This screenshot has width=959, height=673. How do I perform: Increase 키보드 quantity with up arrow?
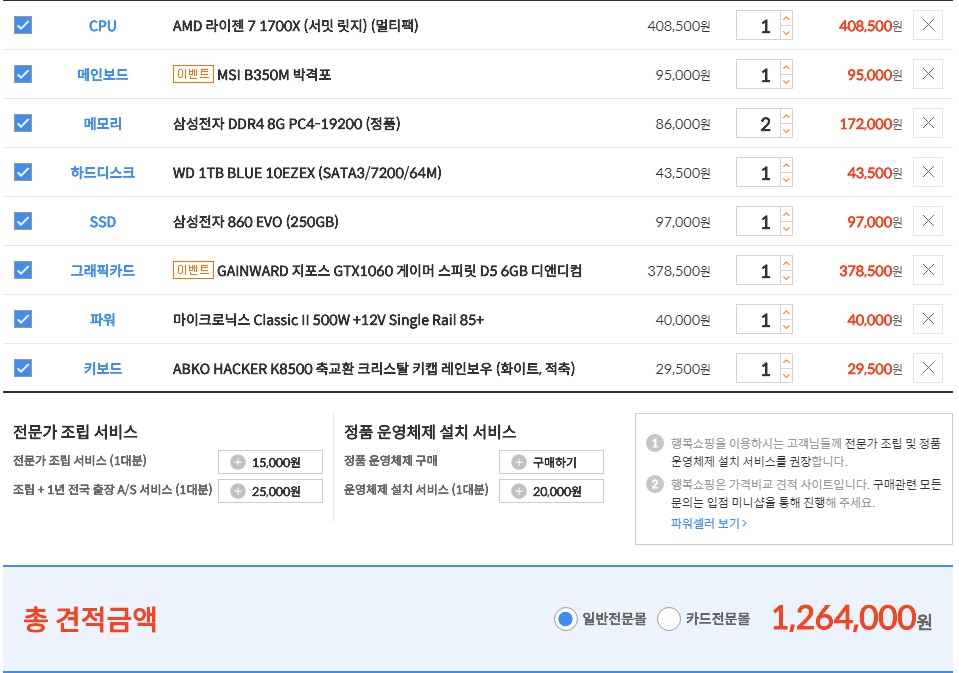click(787, 361)
